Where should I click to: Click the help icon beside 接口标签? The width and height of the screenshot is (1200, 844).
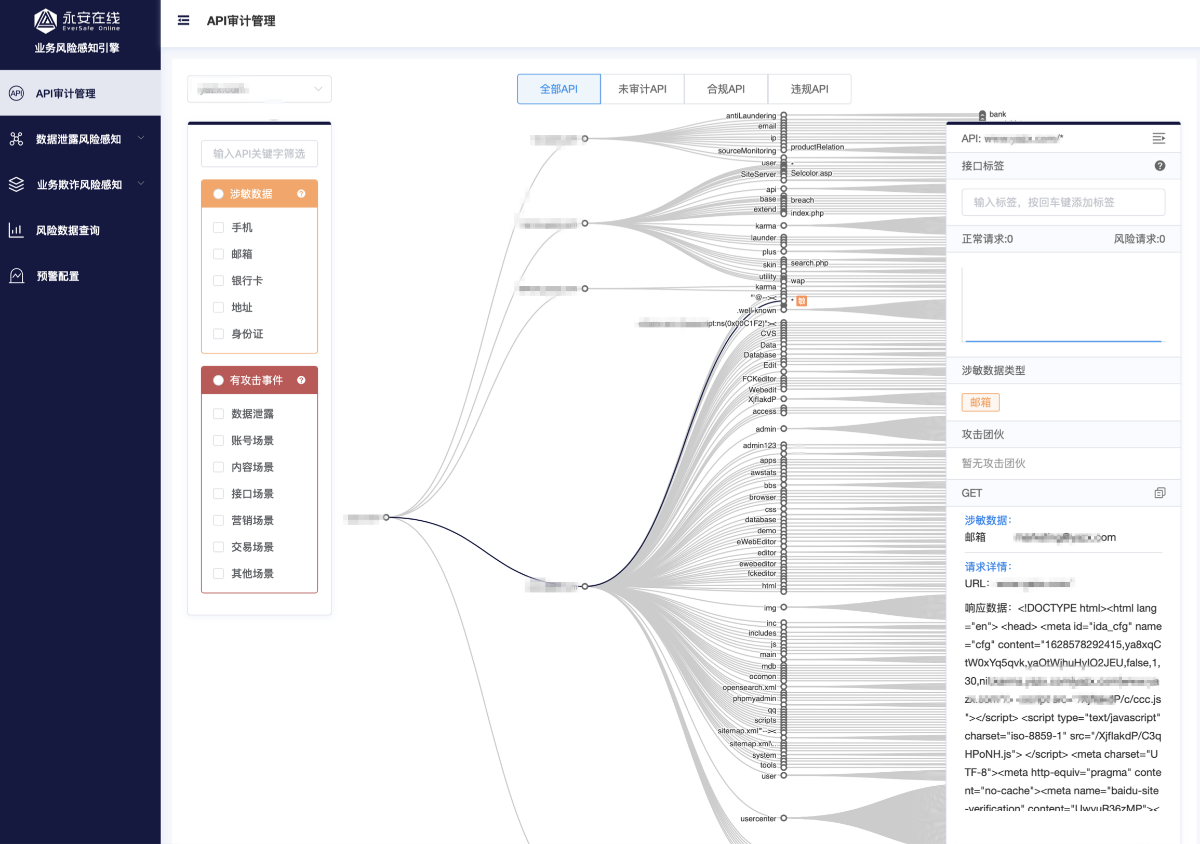[1160, 166]
